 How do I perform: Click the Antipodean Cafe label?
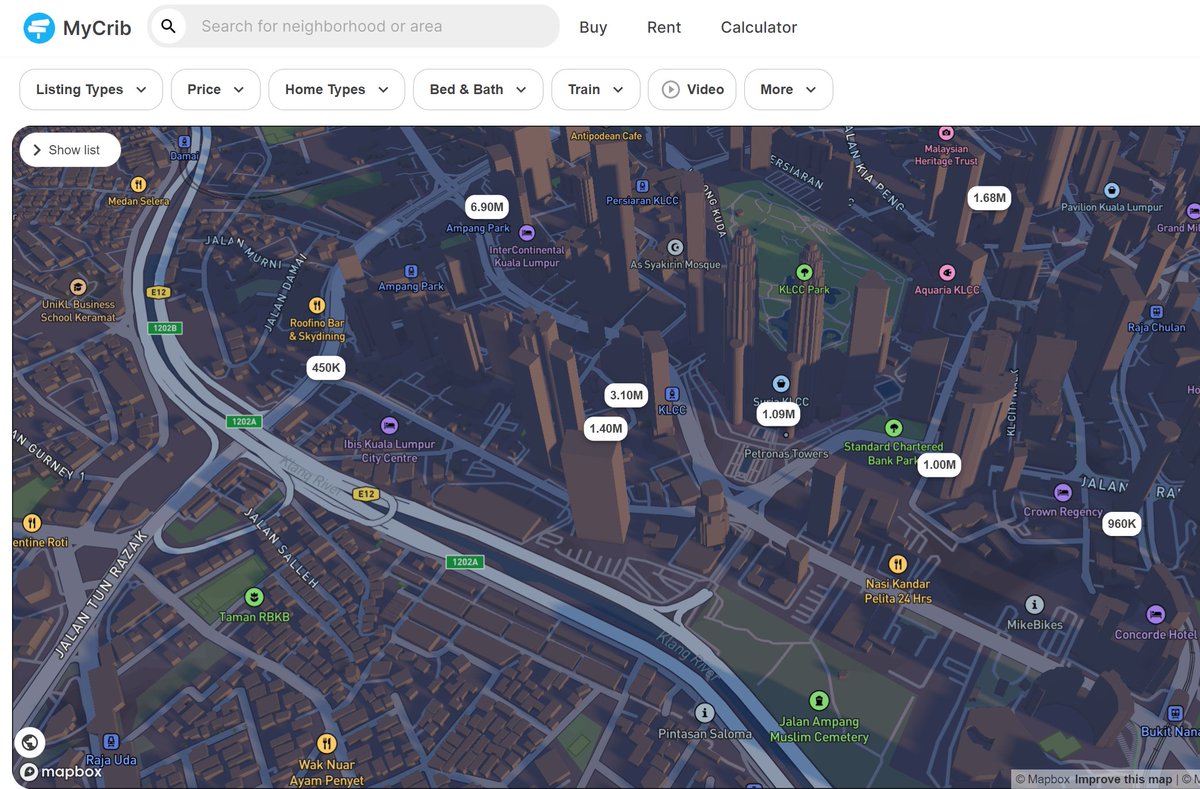point(606,136)
